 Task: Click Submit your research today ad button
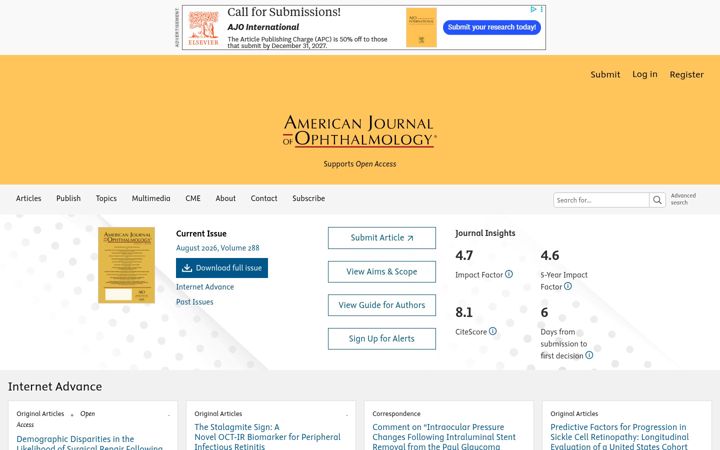[x=492, y=27]
